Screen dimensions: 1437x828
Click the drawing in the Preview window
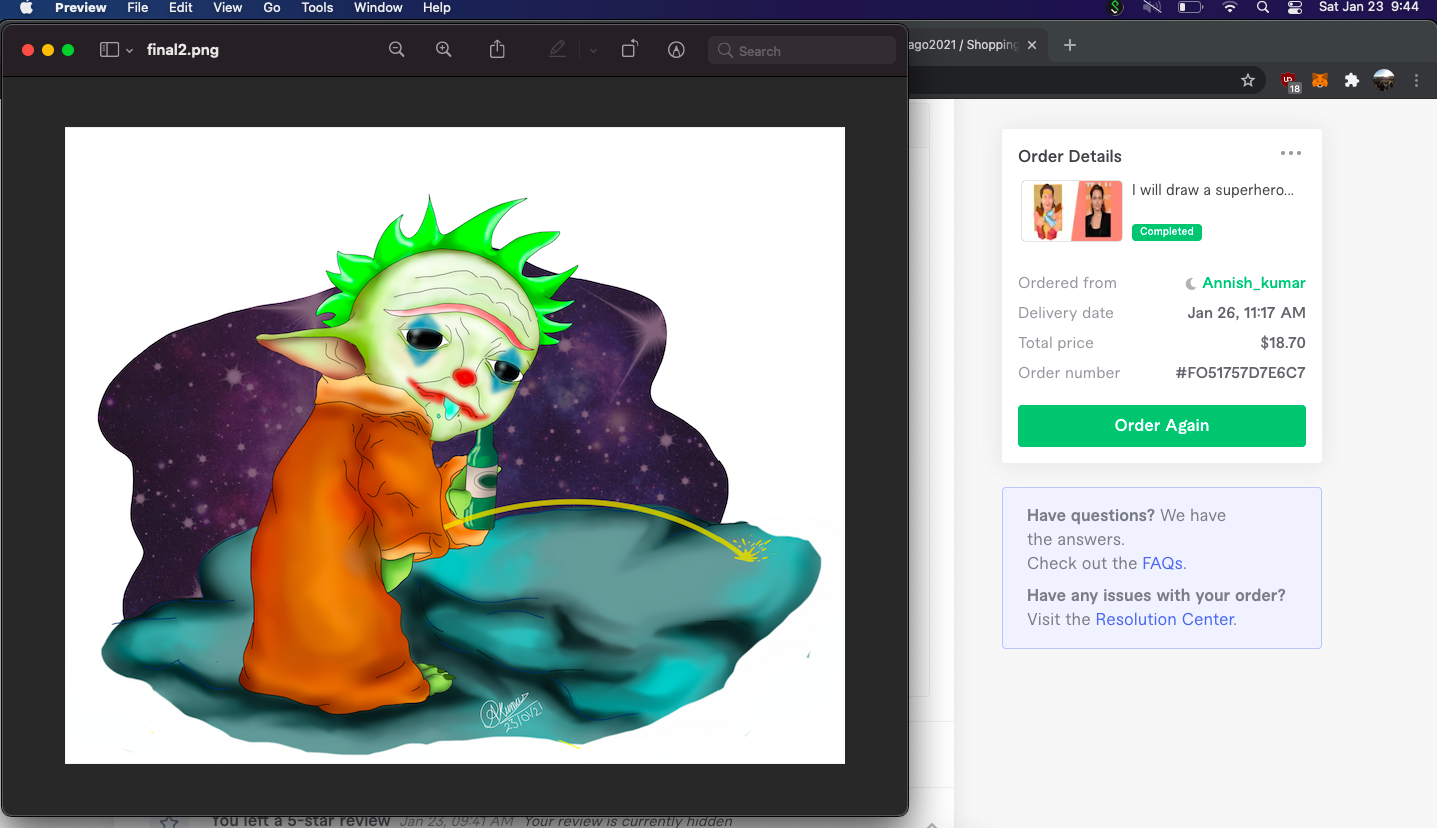(x=455, y=445)
